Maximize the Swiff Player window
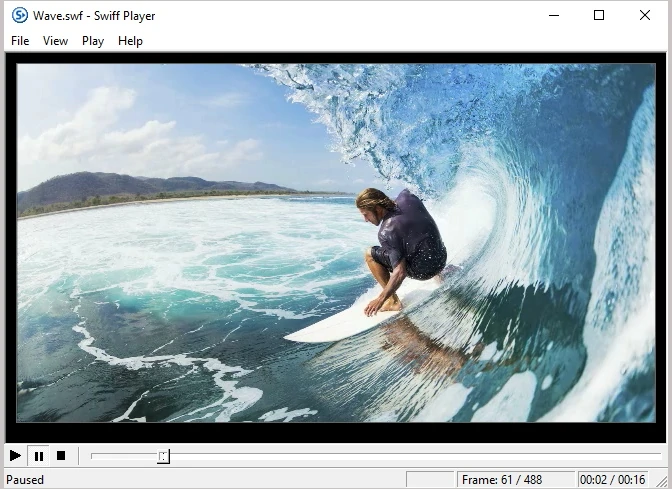672x489 pixels. (x=599, y=15)
